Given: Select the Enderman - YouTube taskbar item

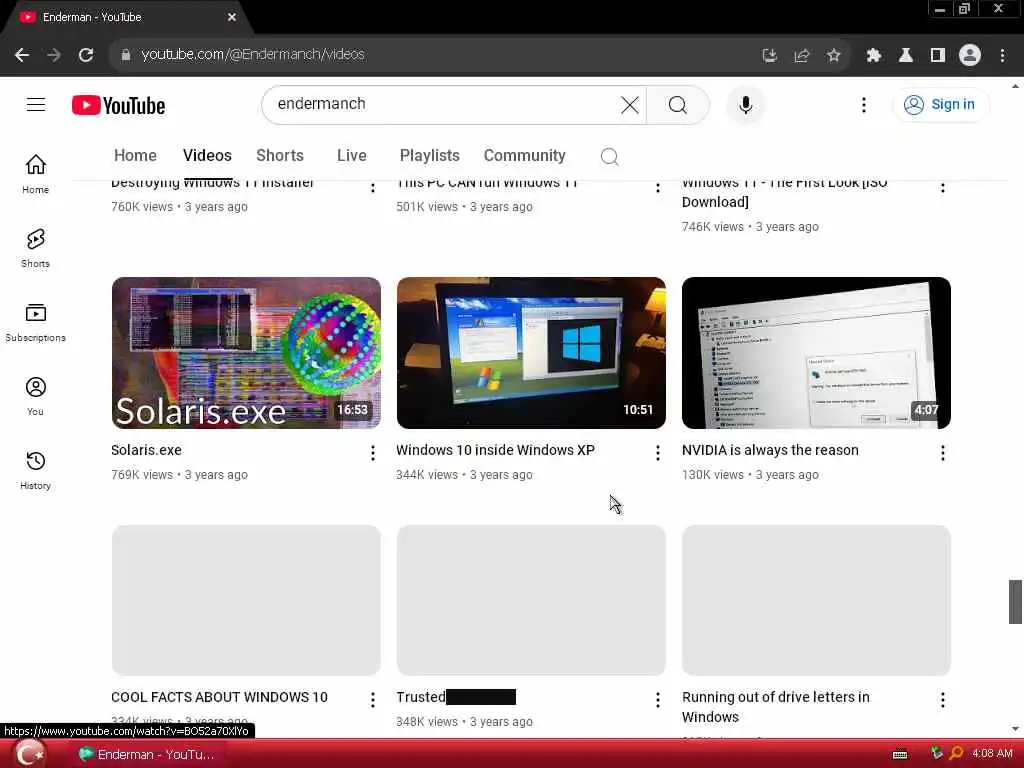Looking at the screenshot, I should (x=147, y=754).
